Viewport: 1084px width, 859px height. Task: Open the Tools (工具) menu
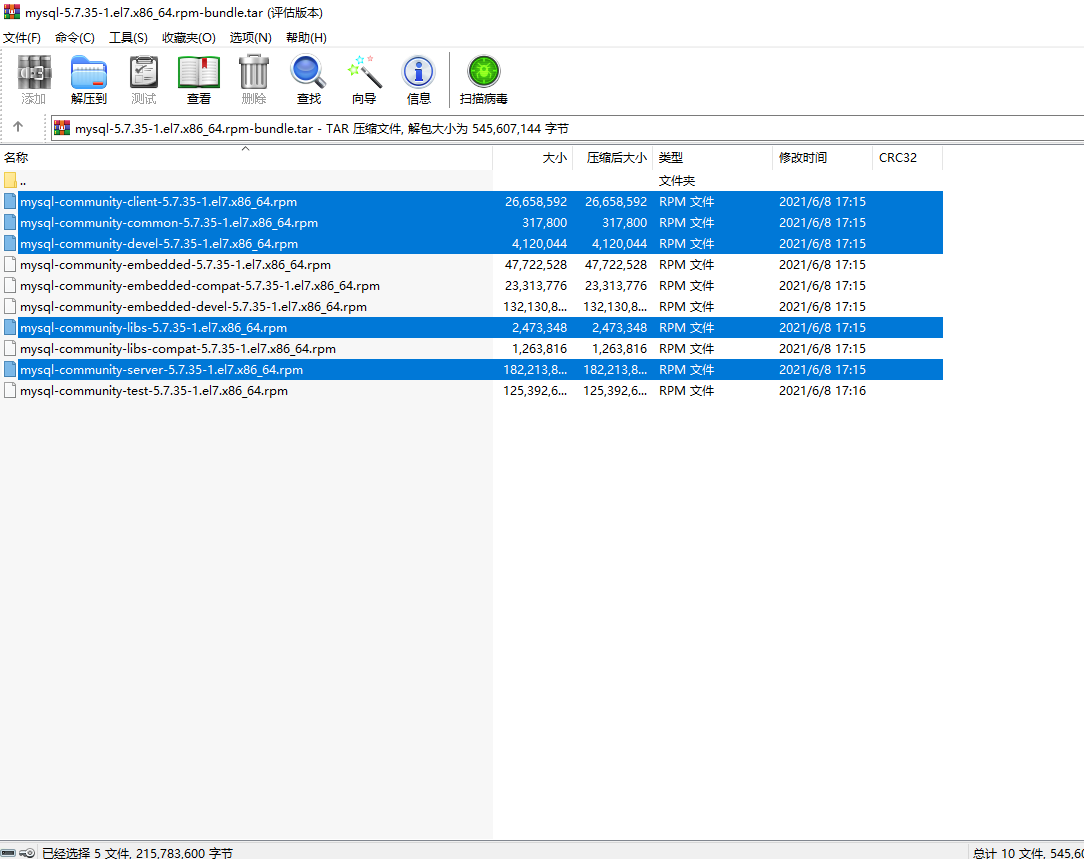[128, 37]
